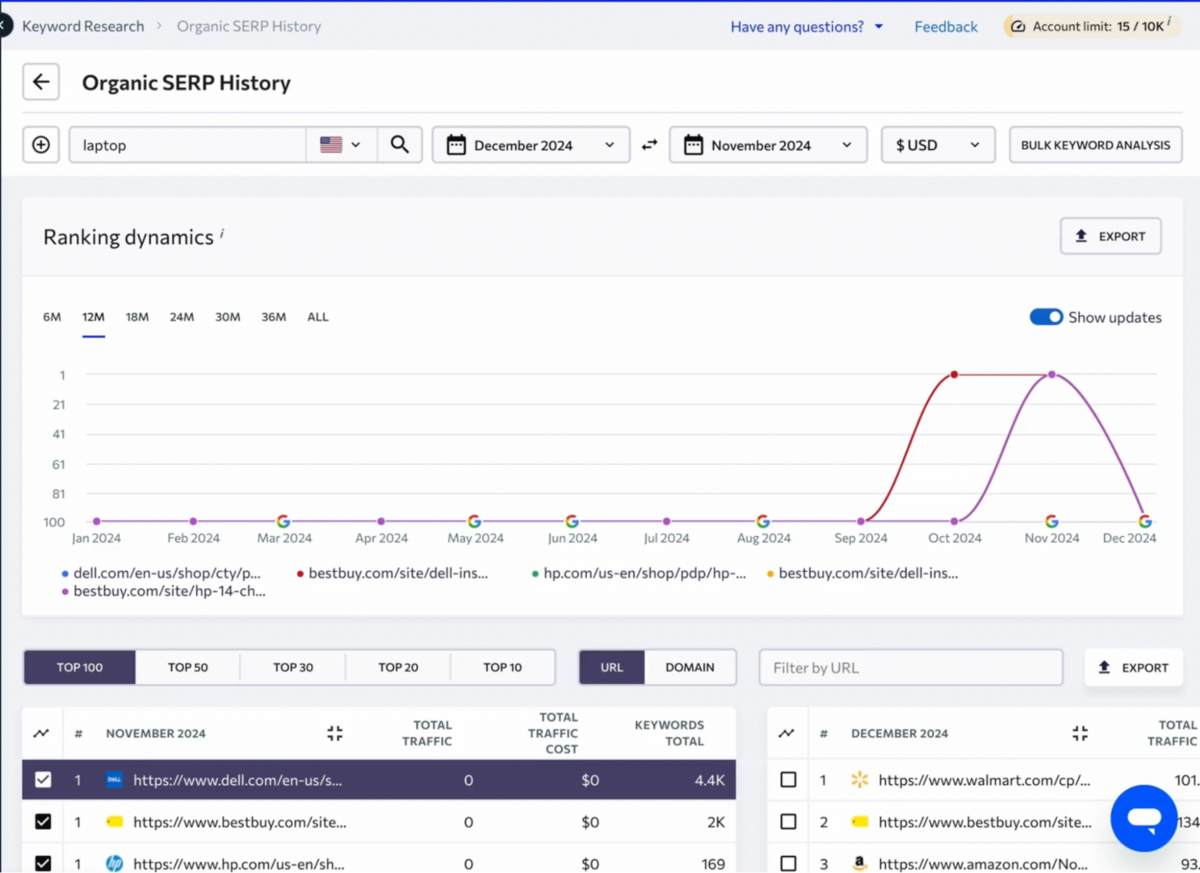Open the November 2024 date dropdown
Image resolution: width=1200 pixels, height=873 pixels.
pos(768,145)
